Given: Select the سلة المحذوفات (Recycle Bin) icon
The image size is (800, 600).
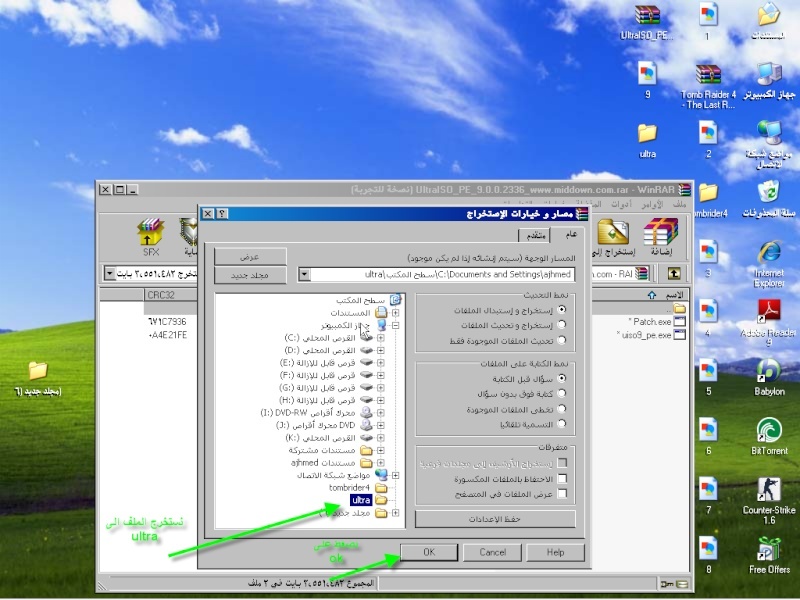Looking at the screenshot, I should [769, 199].
